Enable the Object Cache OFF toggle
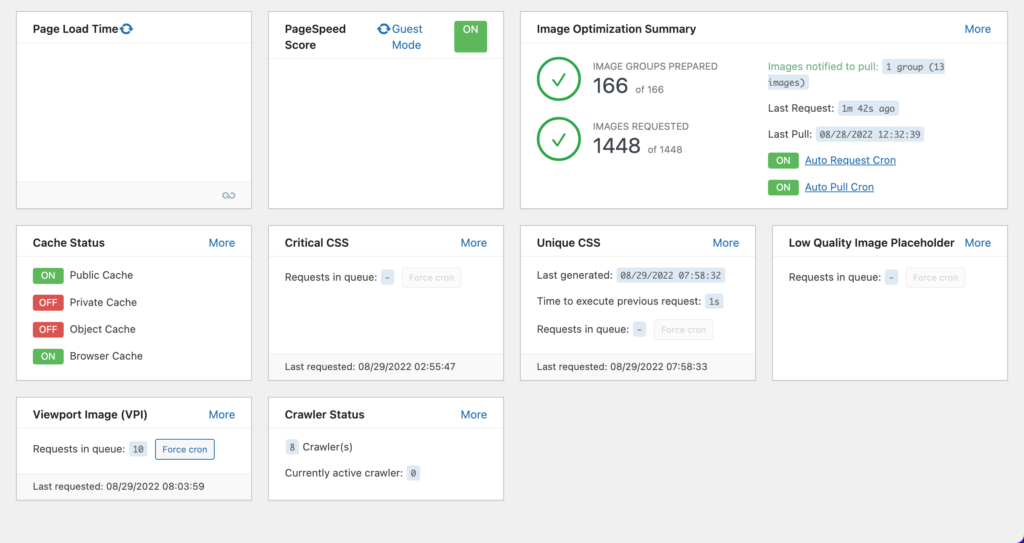This screenshot has width=1024, height=543. click(x=47, y=329)
